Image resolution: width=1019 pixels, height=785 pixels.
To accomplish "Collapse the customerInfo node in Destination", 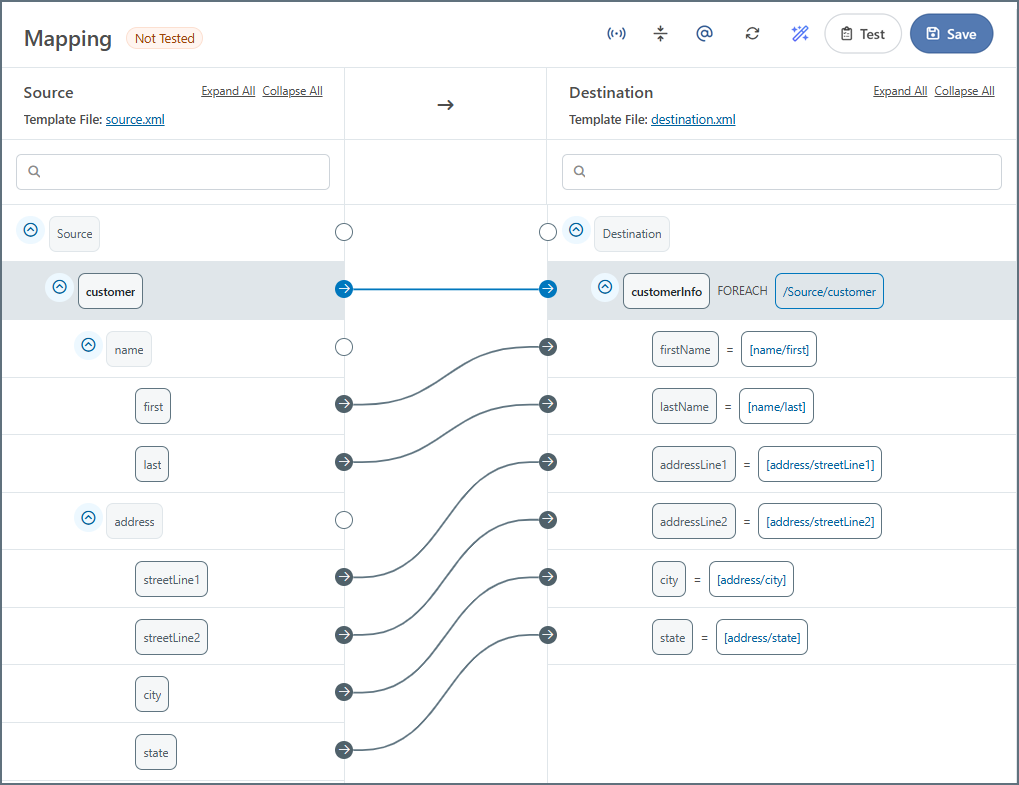I will coord(605,288).
